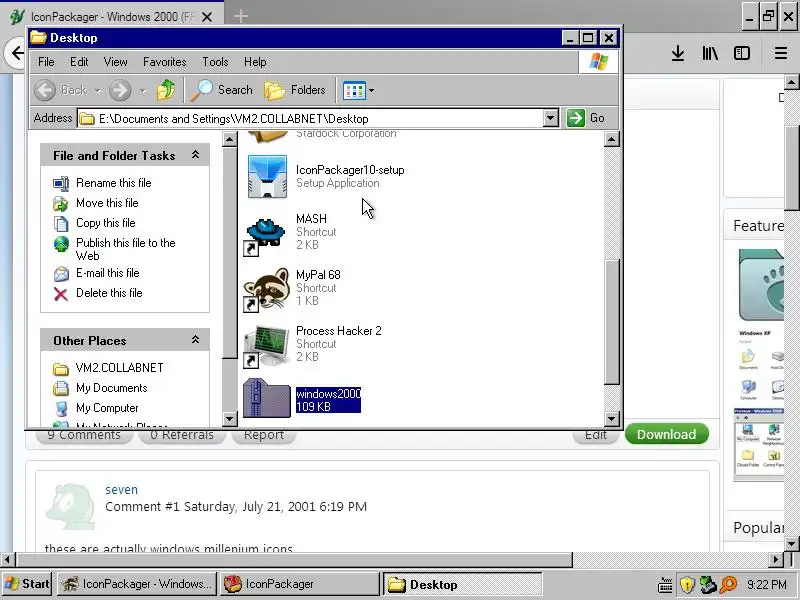Click the security shield tray icon
The width and height of the screenshot is (800, 600).
tap(687, 585)
